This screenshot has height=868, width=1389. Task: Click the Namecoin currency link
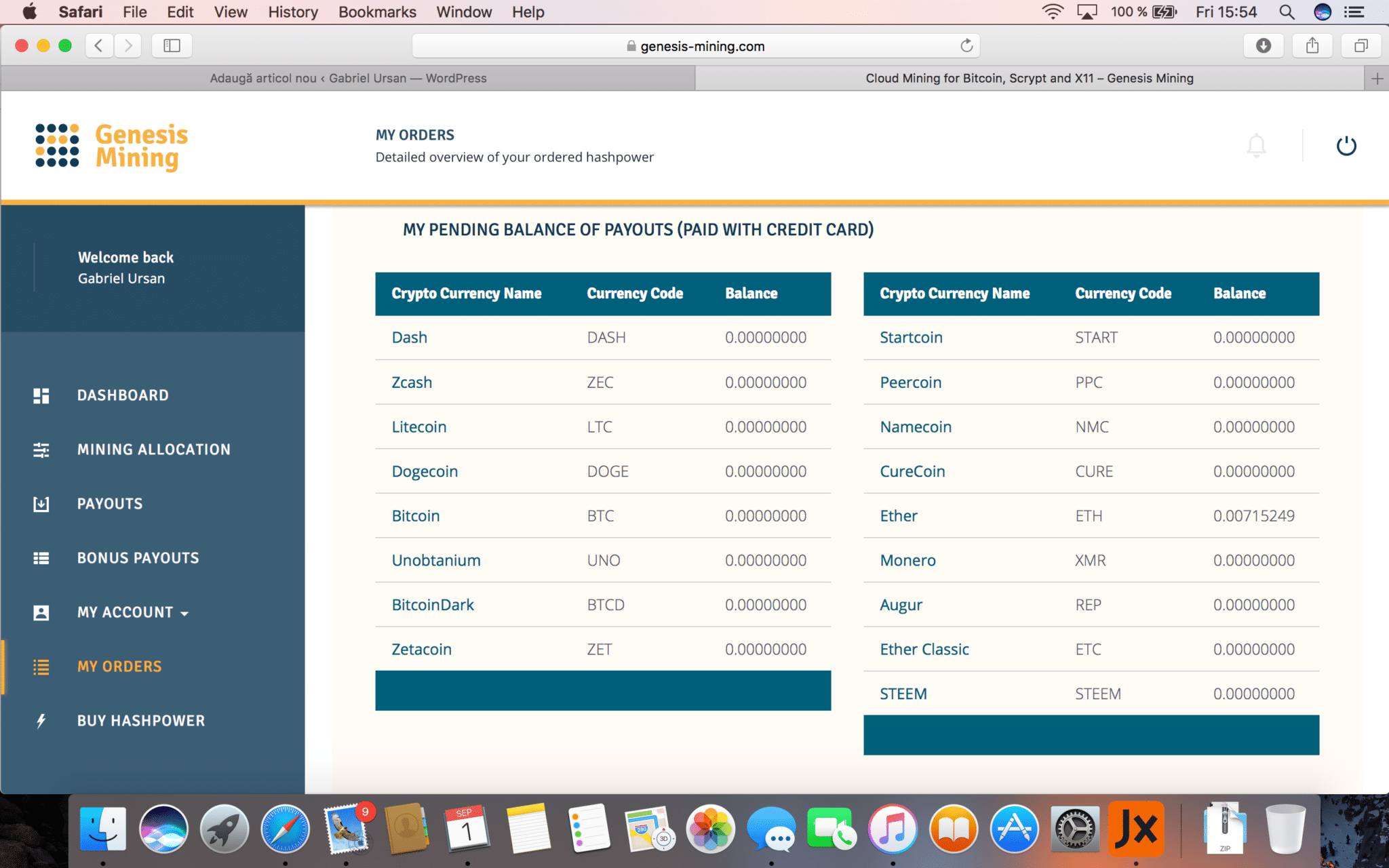coord(916,427)
